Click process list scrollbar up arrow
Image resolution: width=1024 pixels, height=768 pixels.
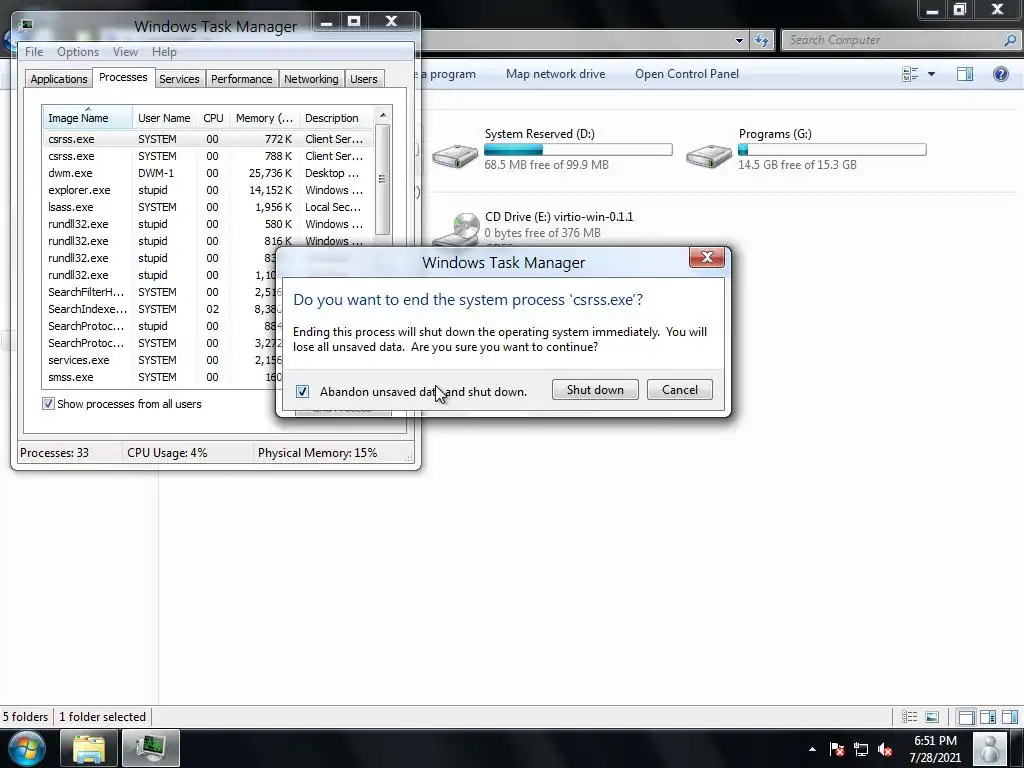pos(383,115)
